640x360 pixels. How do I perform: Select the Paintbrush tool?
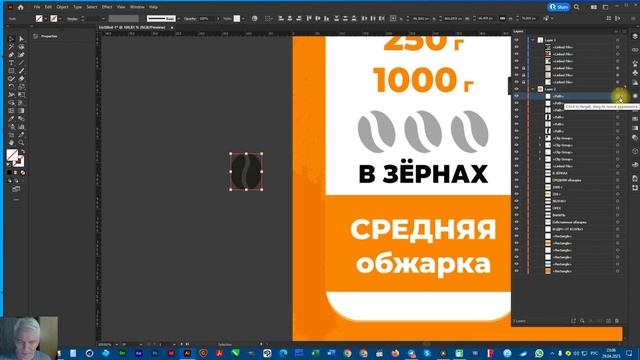[21, 71]
